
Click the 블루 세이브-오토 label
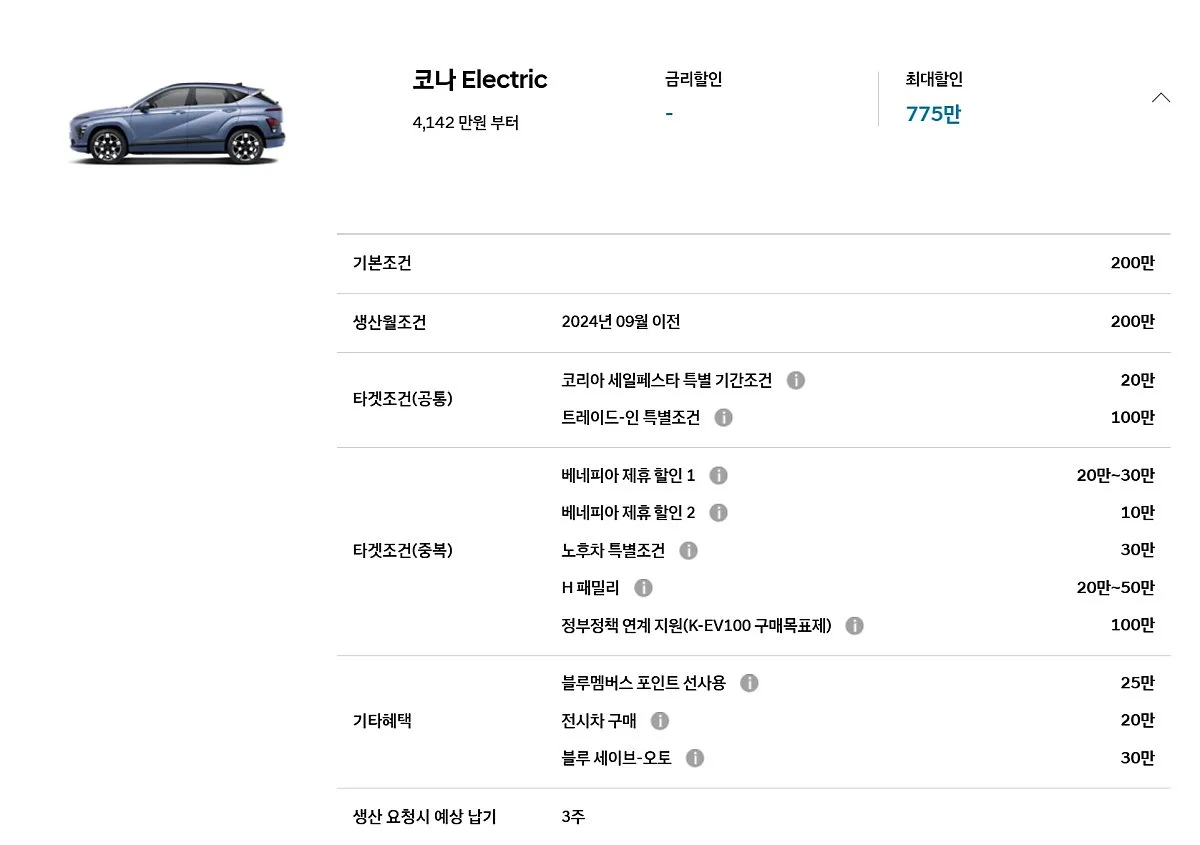tap(616, 758)
